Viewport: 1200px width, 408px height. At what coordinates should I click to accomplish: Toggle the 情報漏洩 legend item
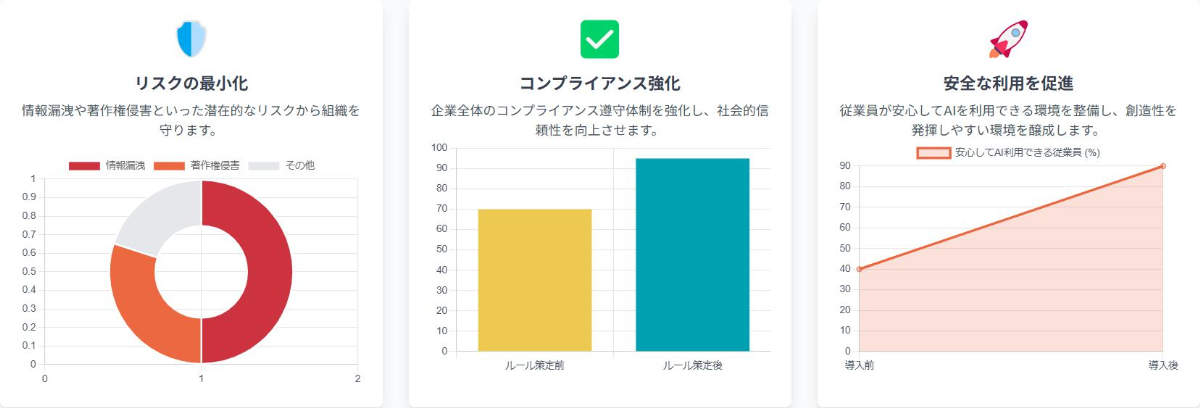108,165
